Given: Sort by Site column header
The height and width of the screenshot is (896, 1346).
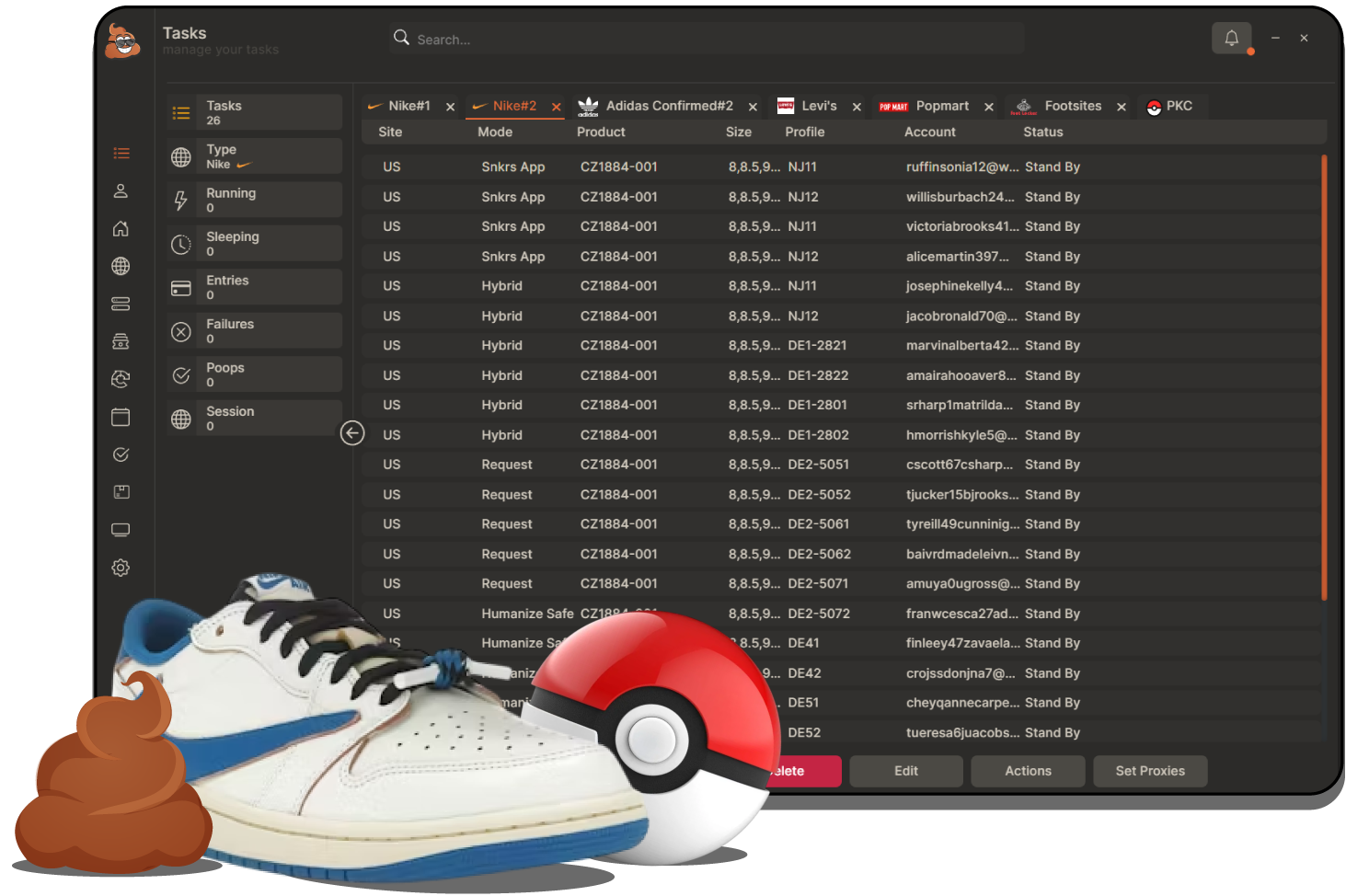Looking at the screenshot, I should point(390,132).
